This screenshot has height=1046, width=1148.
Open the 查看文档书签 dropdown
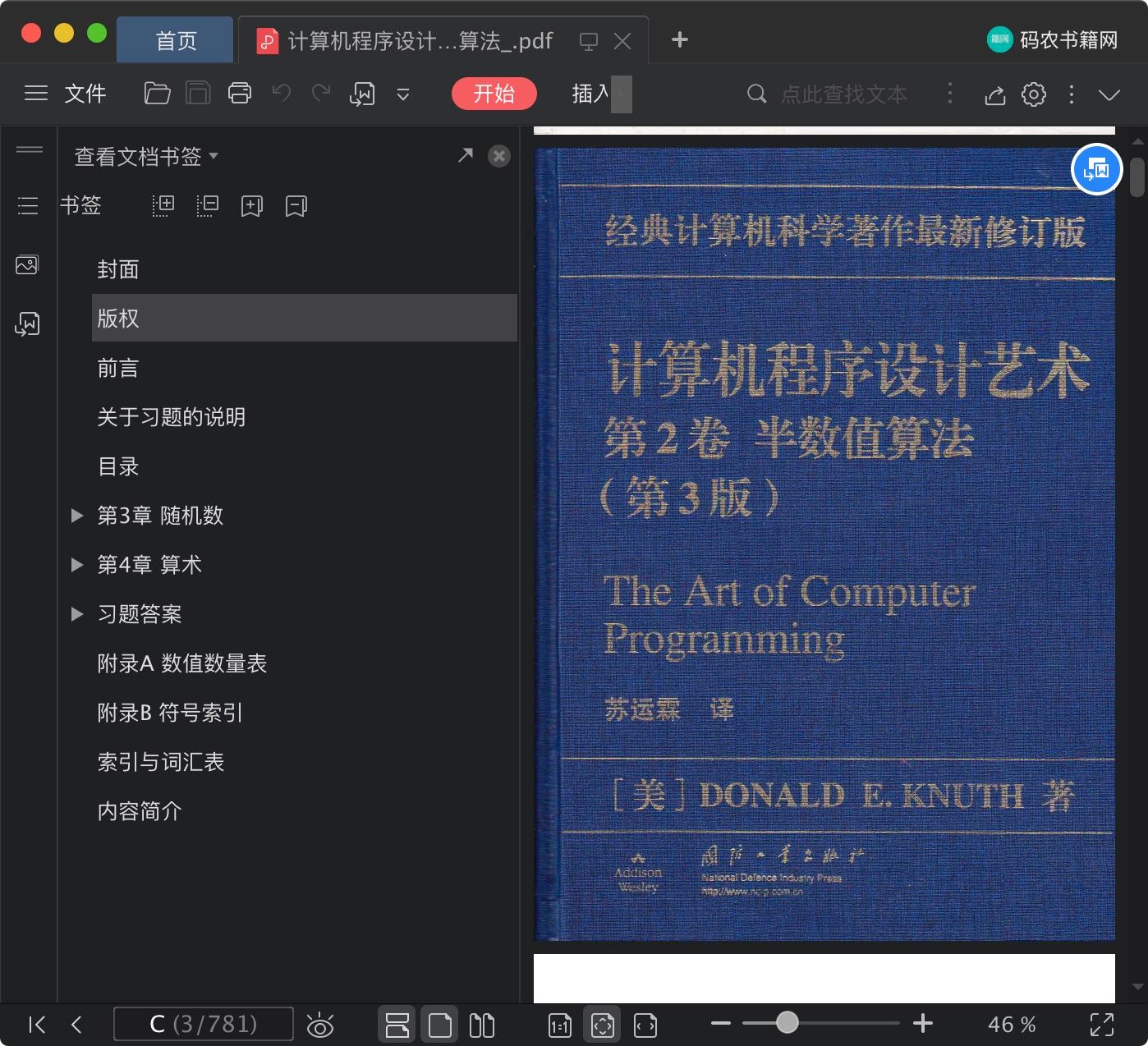[x=146, y=156]
